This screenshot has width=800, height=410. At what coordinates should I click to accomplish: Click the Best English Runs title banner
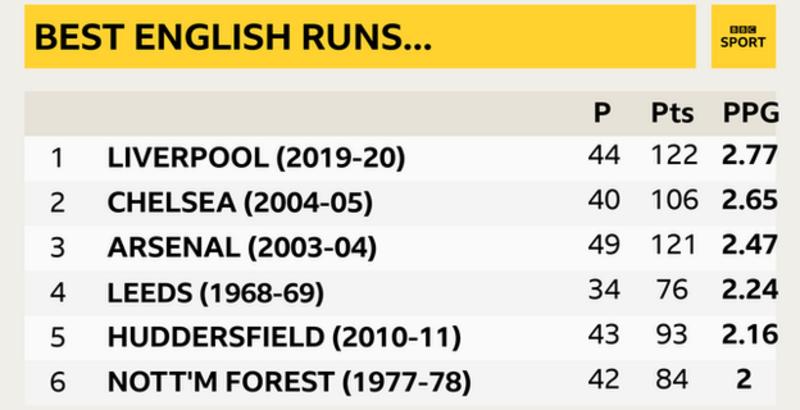pos(359,37)
